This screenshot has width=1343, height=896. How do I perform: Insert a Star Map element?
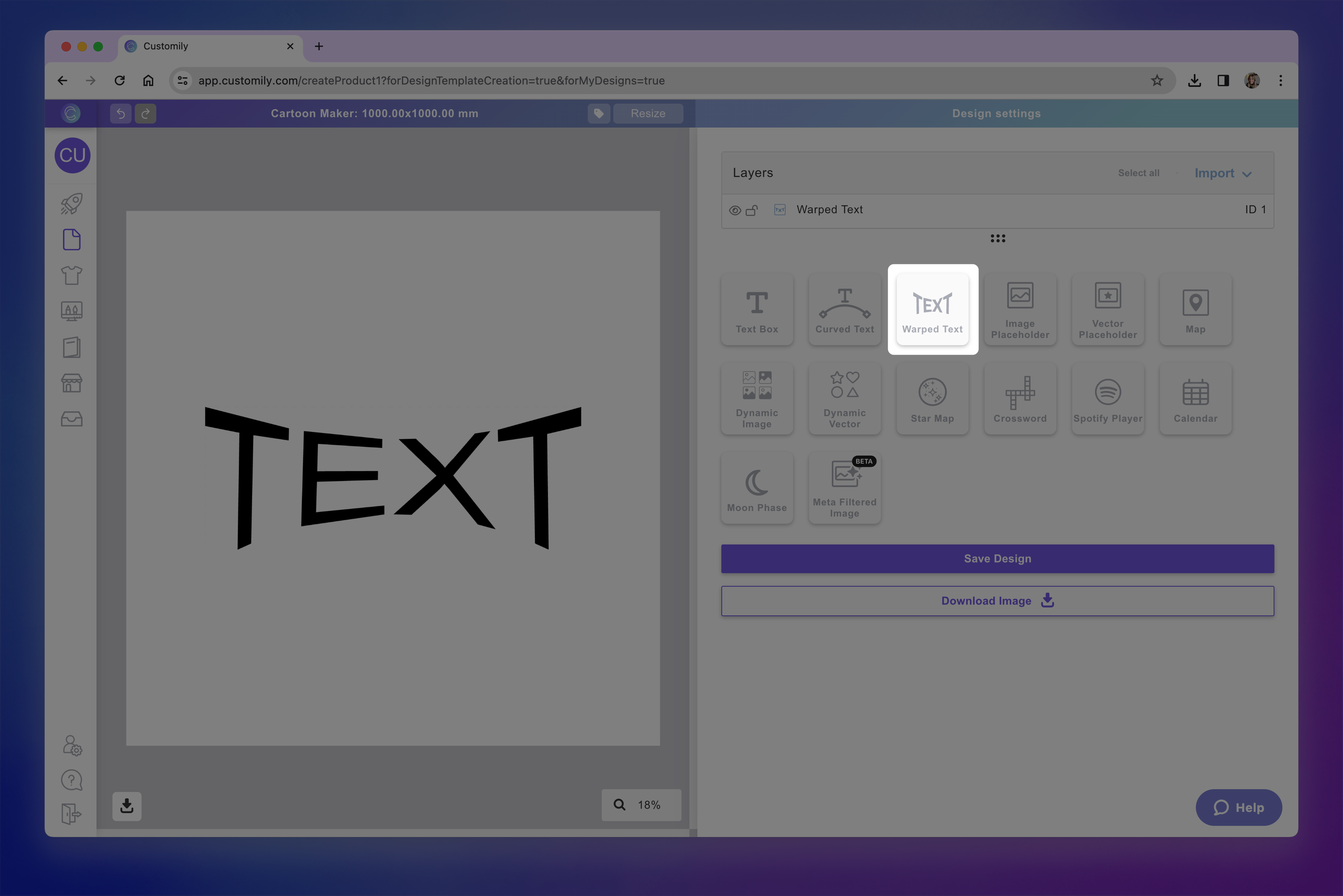coord(932,399)
